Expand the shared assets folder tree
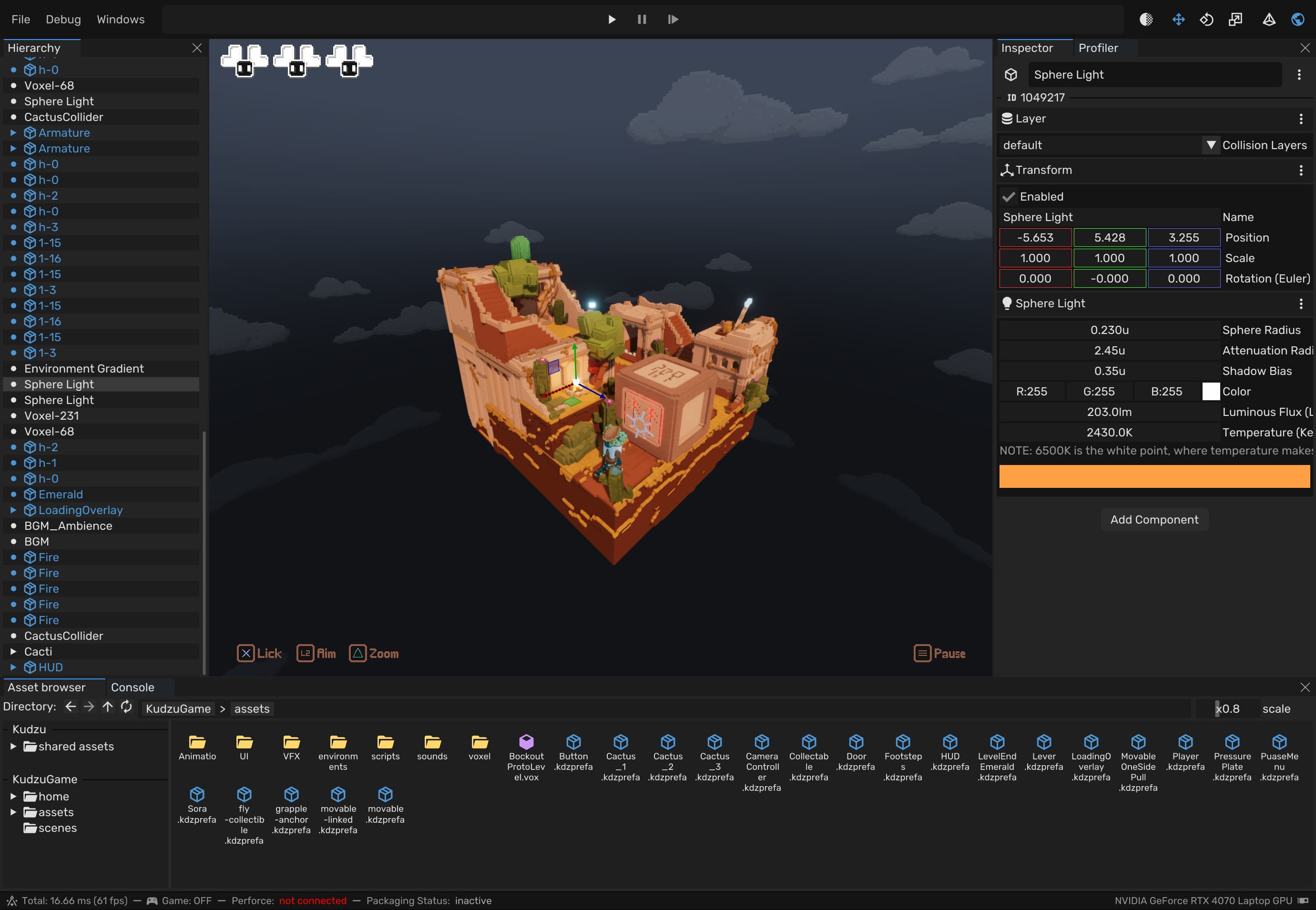 click(x=13, y=747)
